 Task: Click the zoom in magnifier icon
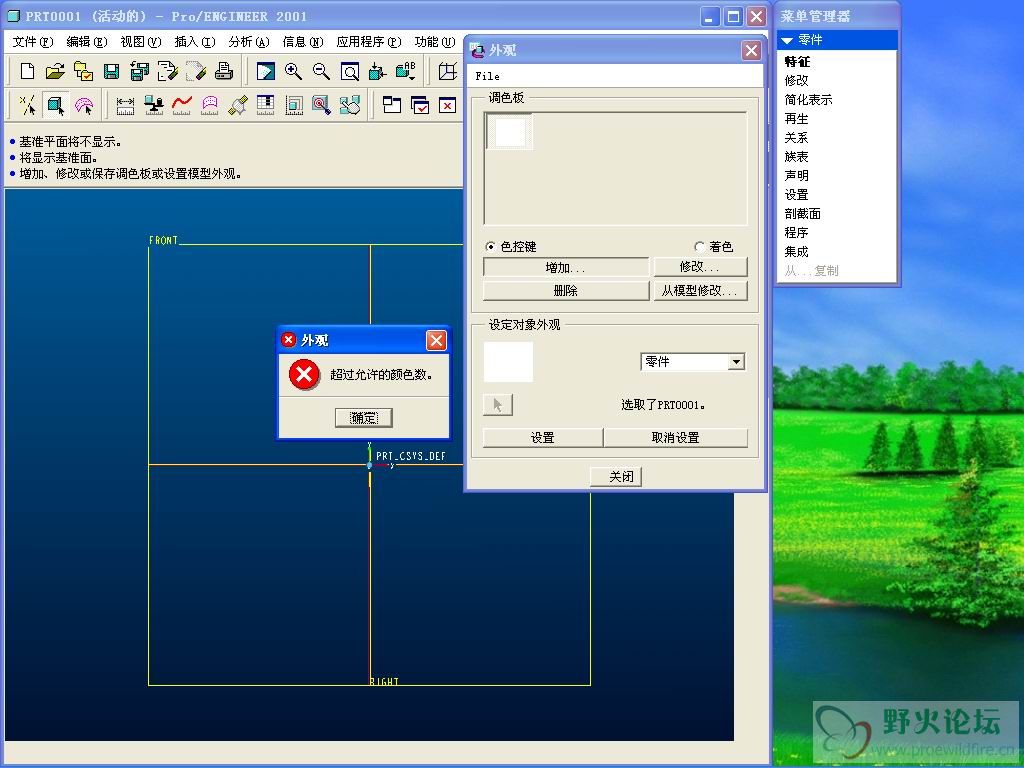click(x=293, y=71)
